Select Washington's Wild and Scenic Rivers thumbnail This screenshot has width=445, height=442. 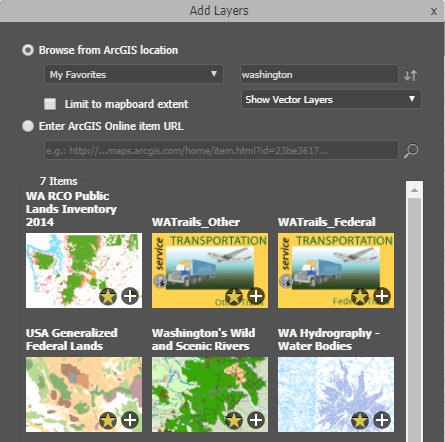coord(210,394)
